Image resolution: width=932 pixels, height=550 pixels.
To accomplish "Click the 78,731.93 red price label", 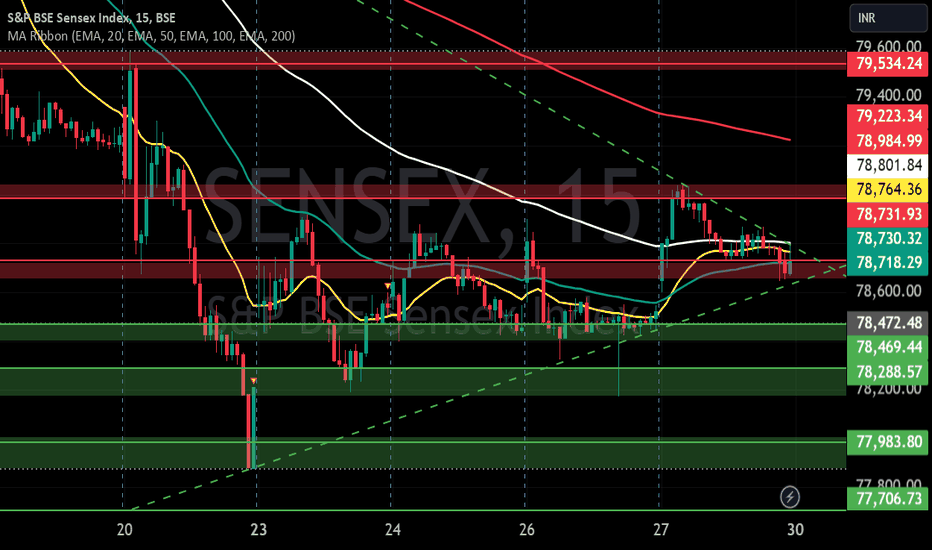I will point(887,213).
